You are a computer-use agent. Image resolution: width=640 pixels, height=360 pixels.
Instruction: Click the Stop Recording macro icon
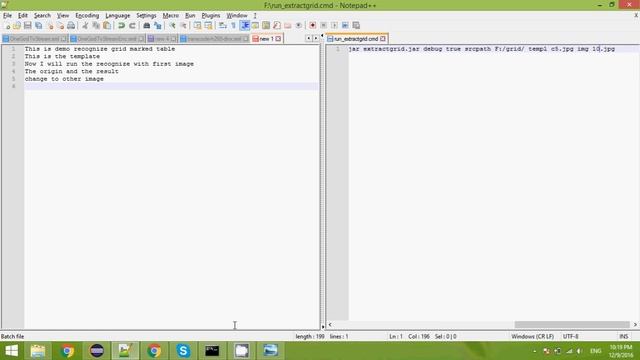point(323,26)
